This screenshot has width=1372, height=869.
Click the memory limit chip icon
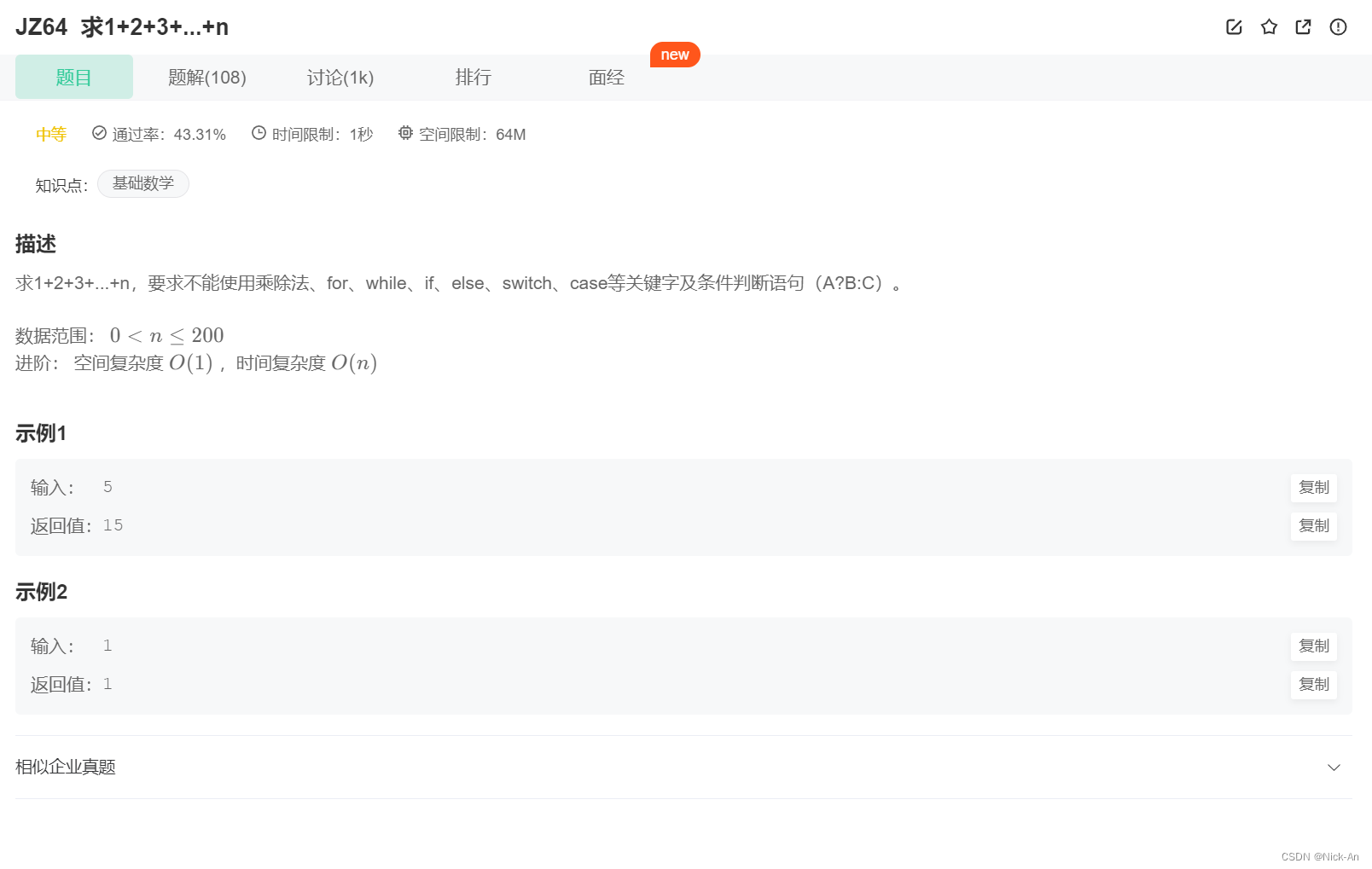pos(405,133)
